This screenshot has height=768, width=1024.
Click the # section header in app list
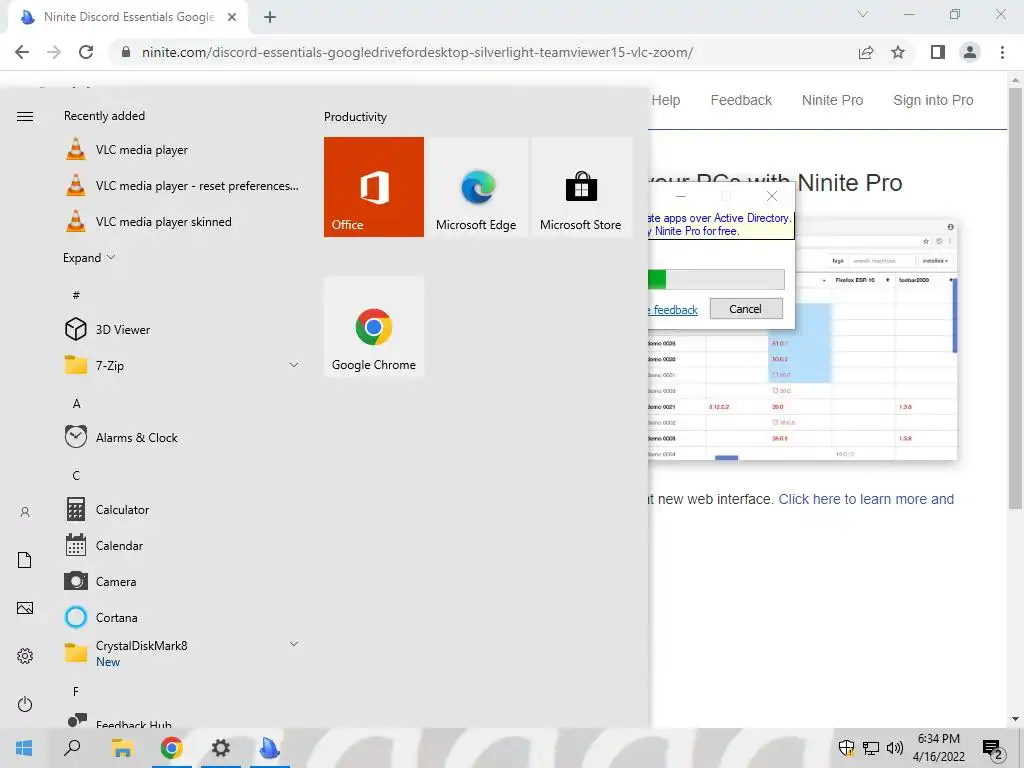[76, 295]
